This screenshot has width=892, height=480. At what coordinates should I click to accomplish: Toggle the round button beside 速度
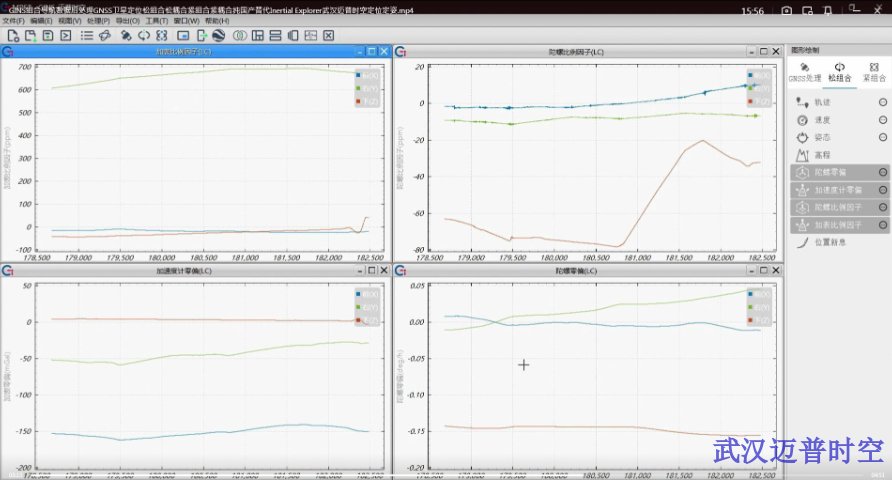pos(882,120)
